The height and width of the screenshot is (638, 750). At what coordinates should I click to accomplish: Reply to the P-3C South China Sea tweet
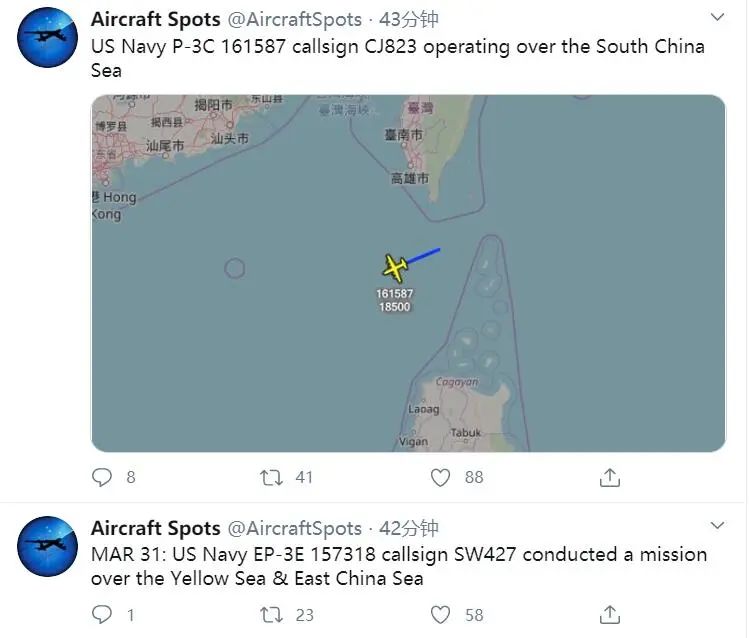[x=102, y=478]
